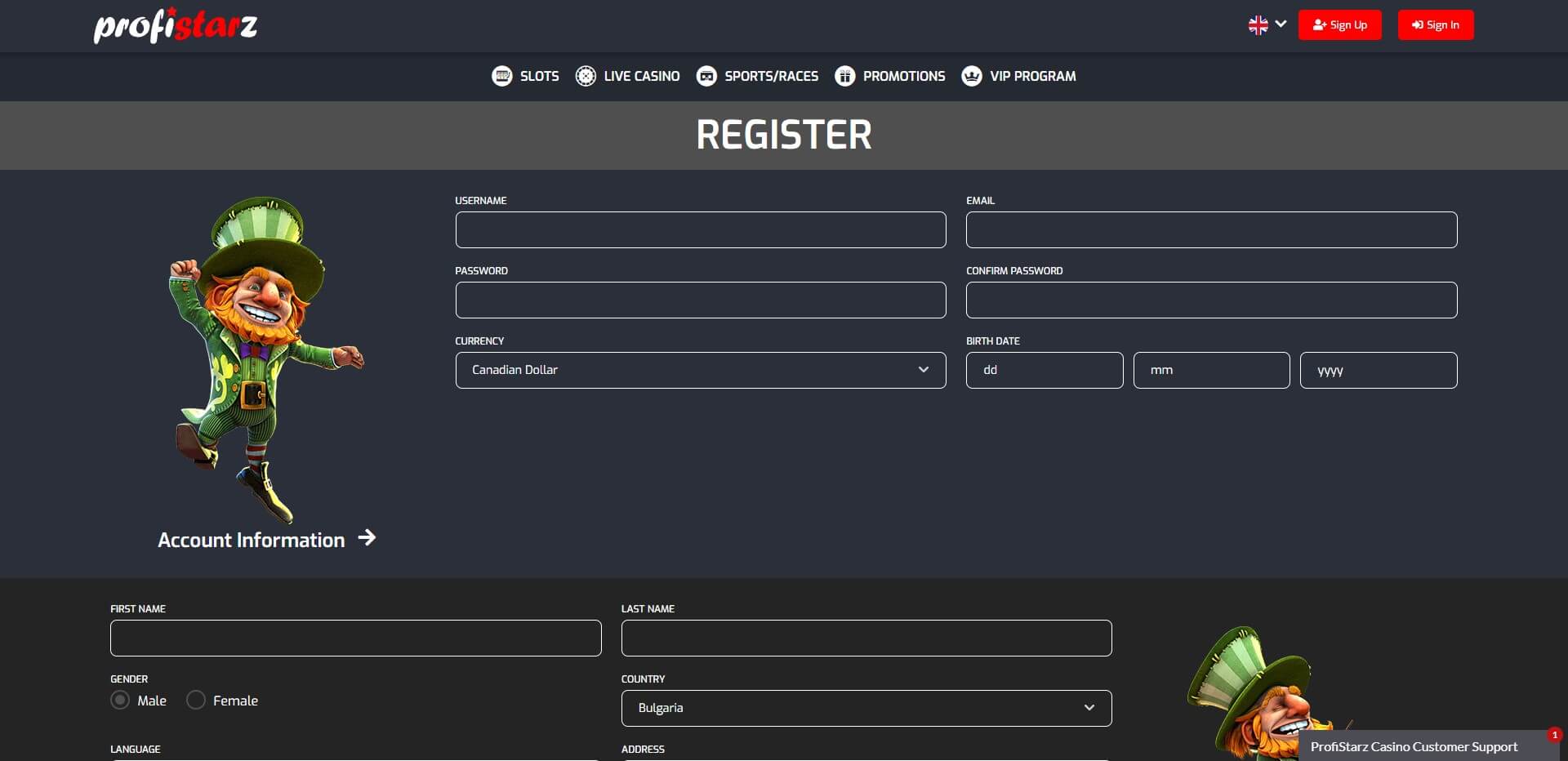The height and width of the screenshot is (761, 1568).
Task: Click the Sign In button
Action: pyautogui.click(x=1436, y=25)
